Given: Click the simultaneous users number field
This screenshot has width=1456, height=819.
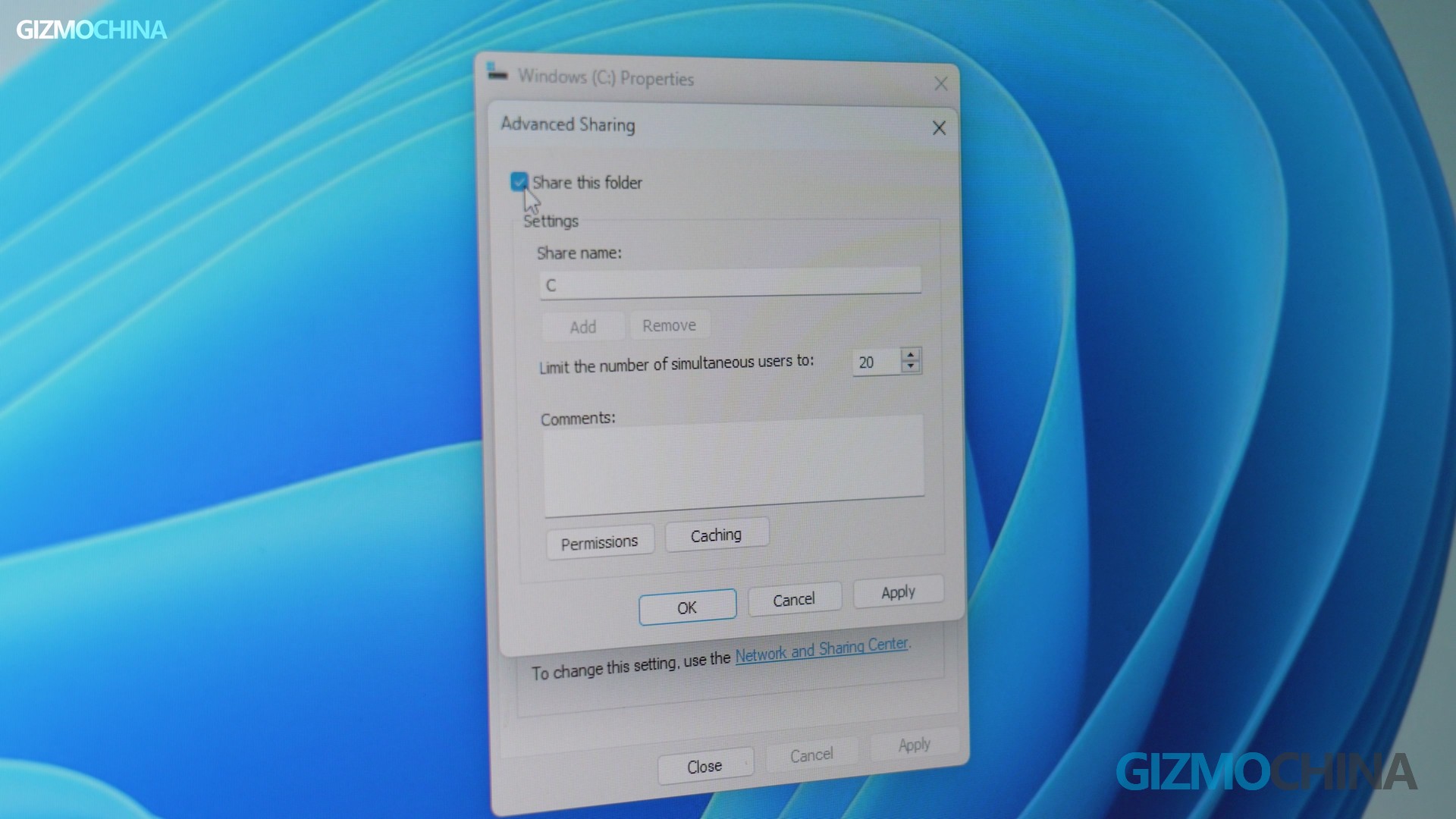Looking at the screenshot, I should pos(875,362).
